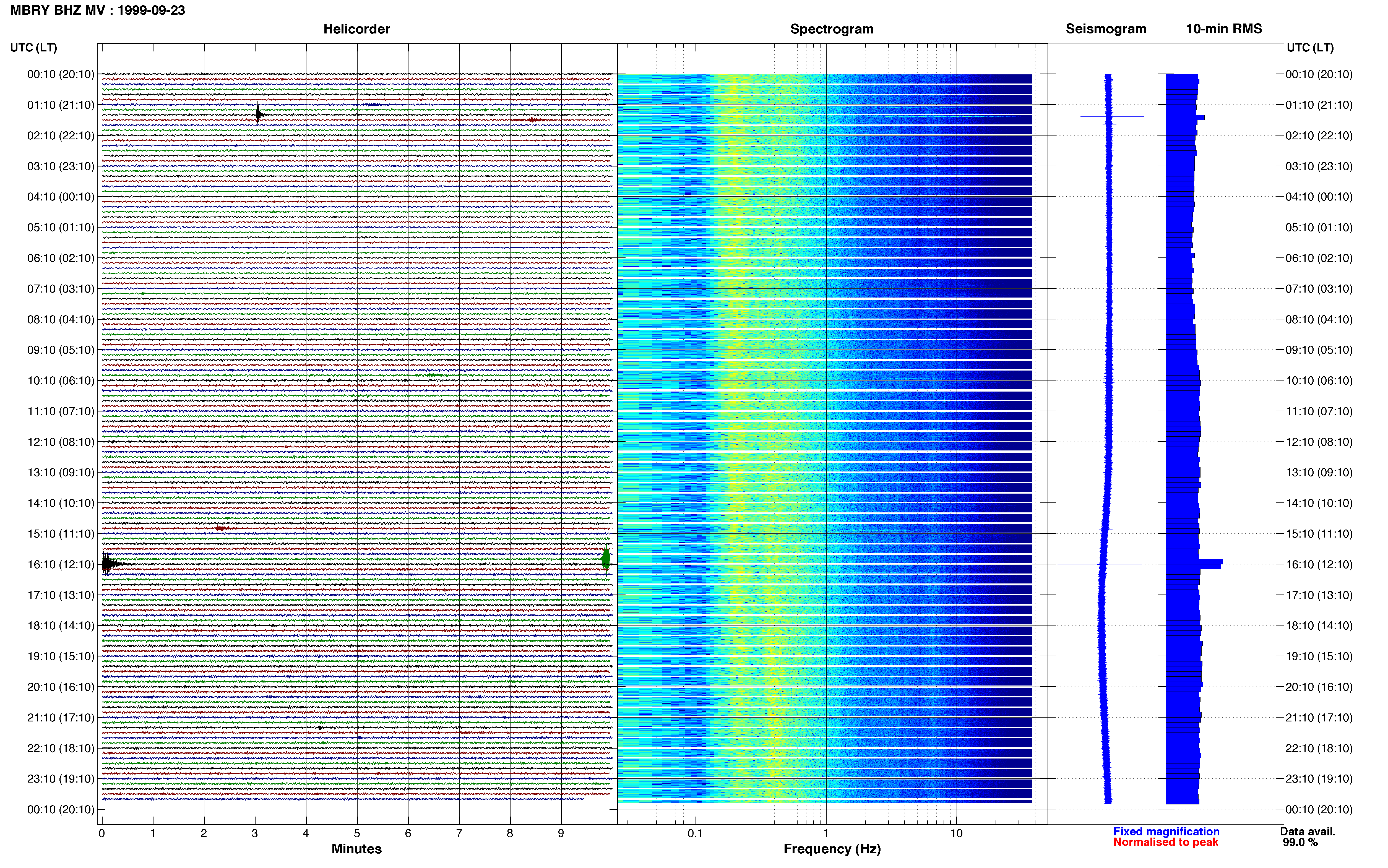Click the left 'UTC (LT)' axis label
Viewport: 1388px width, 868px height.
pyautogui.click(x=34, y=48)
